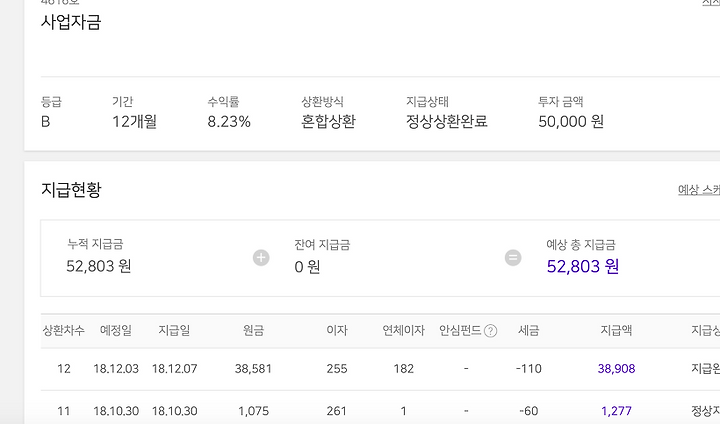Click the 예정일 column header
The height and width of the screenshot is (424, 720).
coord(116,331)
